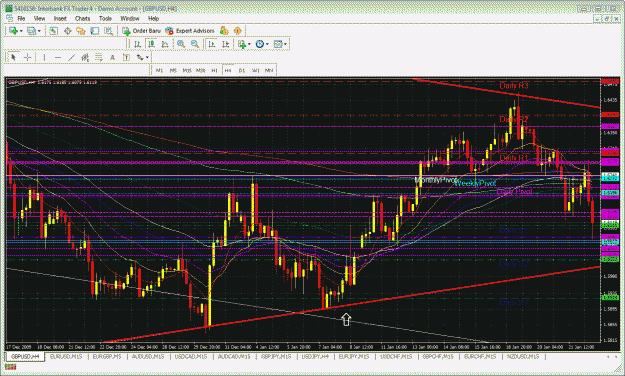Select the Fibonacci retracement tool
Viewport: 625px width, 376px height.
point(98,57)
